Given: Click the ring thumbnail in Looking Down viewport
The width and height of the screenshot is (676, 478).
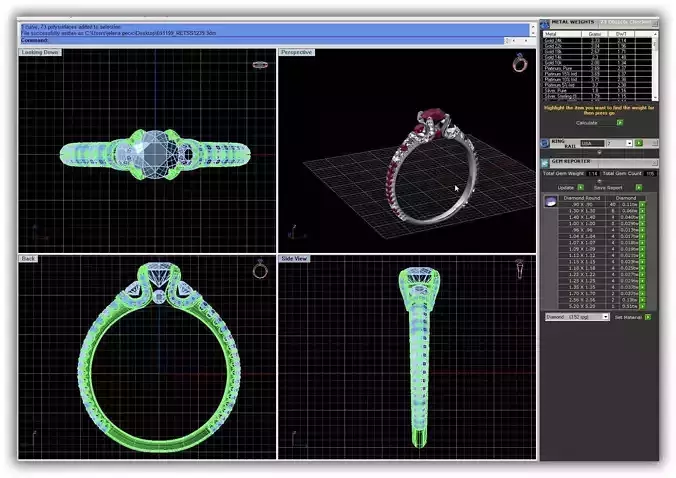Looking at the screenshot, I should coord(260,65).
